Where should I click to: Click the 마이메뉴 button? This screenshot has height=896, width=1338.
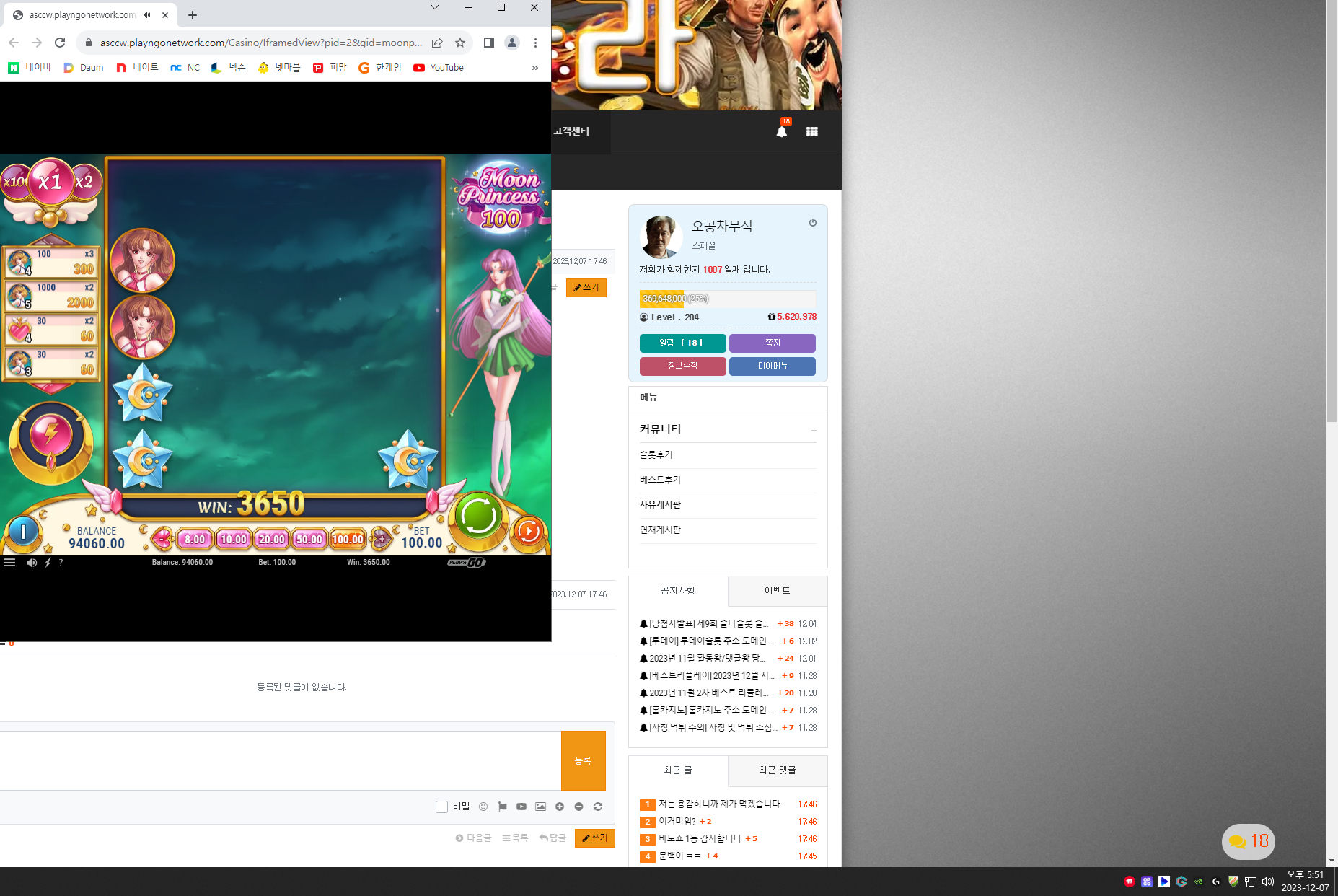tap(773, 366)
